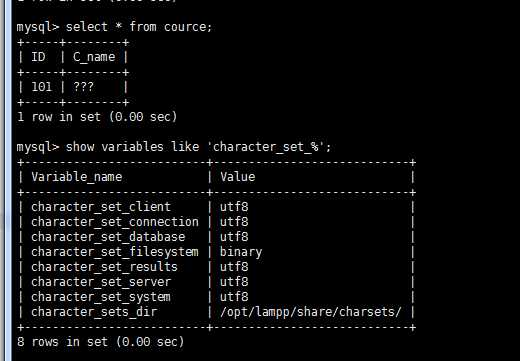The image size is (520, 361).
Task: Click the '8 rows in set' result line
Action: pyautogui.click(x=101, y=342)
